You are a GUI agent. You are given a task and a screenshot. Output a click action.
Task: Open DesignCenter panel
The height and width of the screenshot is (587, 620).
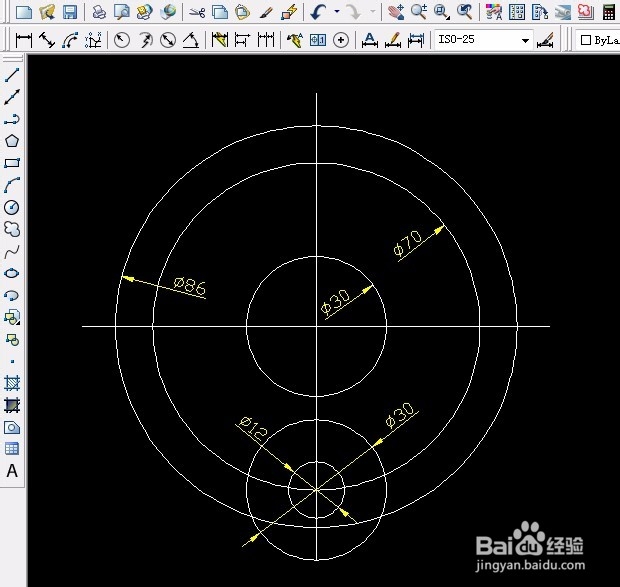tap(517, 12)
